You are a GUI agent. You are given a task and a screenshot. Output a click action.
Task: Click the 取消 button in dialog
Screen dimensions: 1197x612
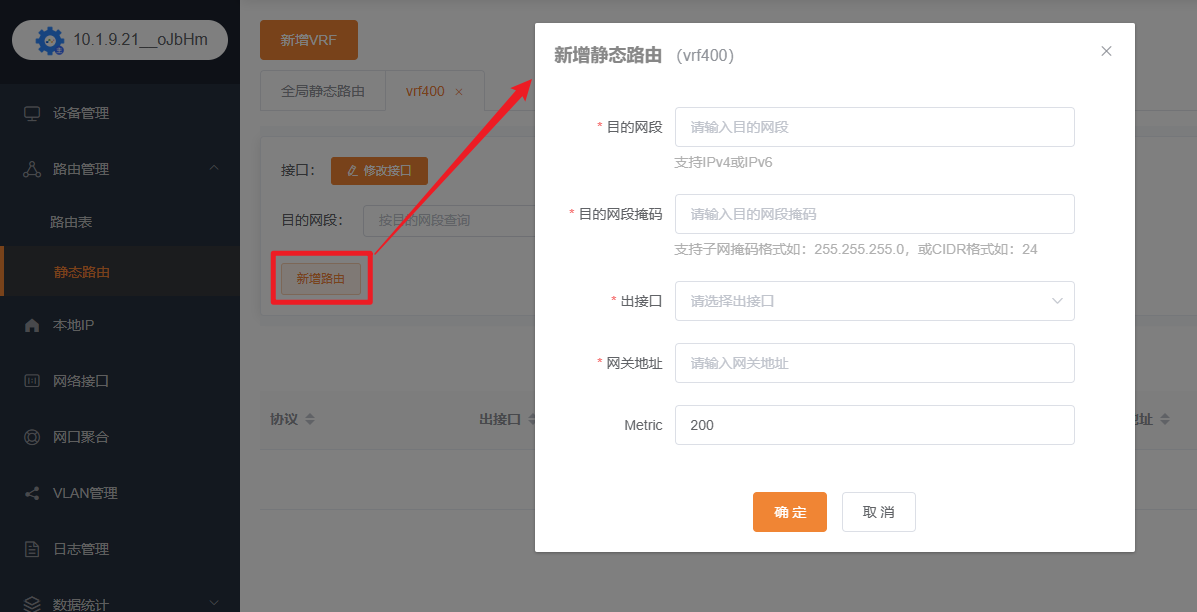(x=878, y=512)
